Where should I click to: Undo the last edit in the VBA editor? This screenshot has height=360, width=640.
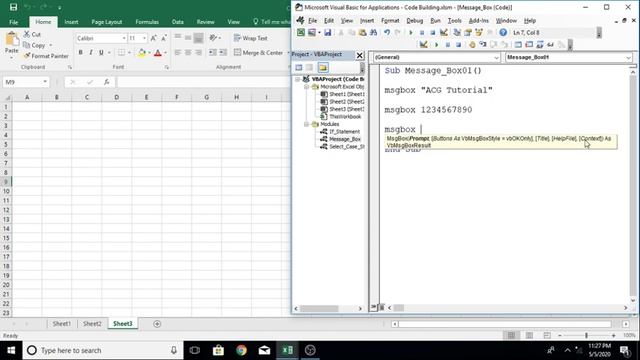click(x=386, y=32)
